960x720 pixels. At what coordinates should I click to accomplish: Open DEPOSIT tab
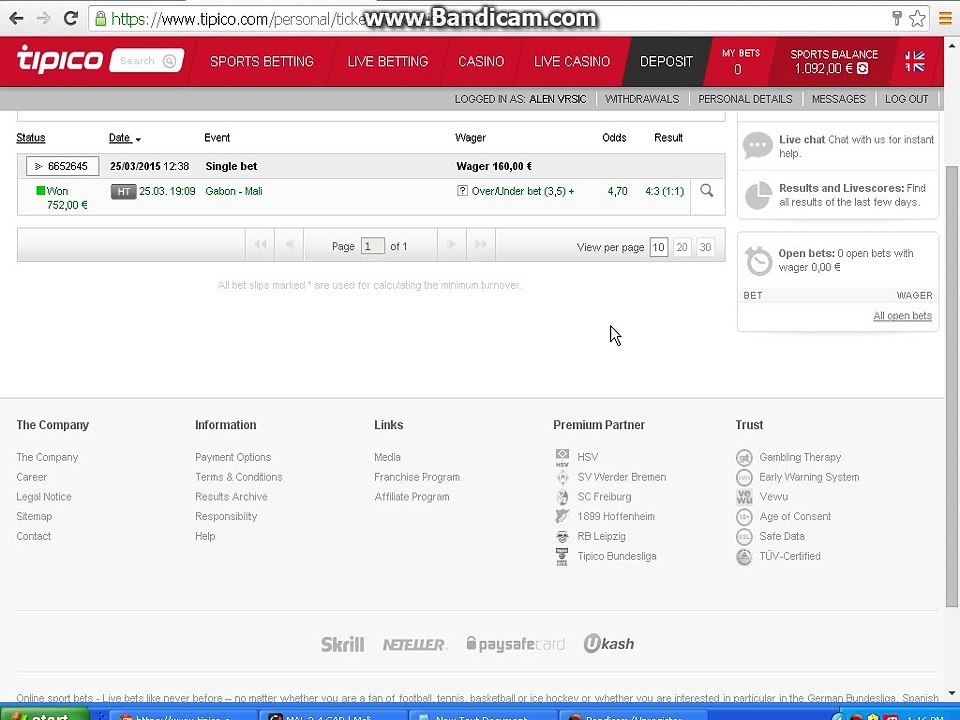tap(666, 61)
